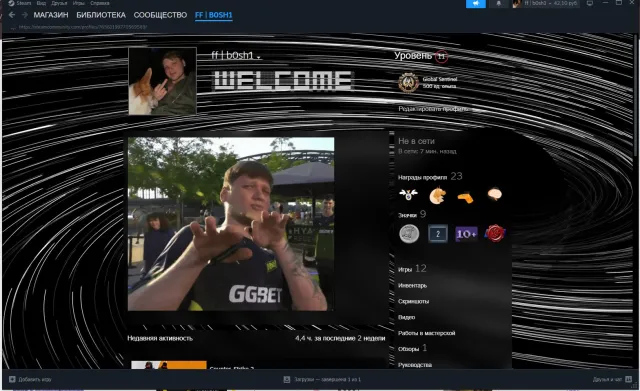Open the Значки badges list
640x391 pixels.
click(412, 214)
